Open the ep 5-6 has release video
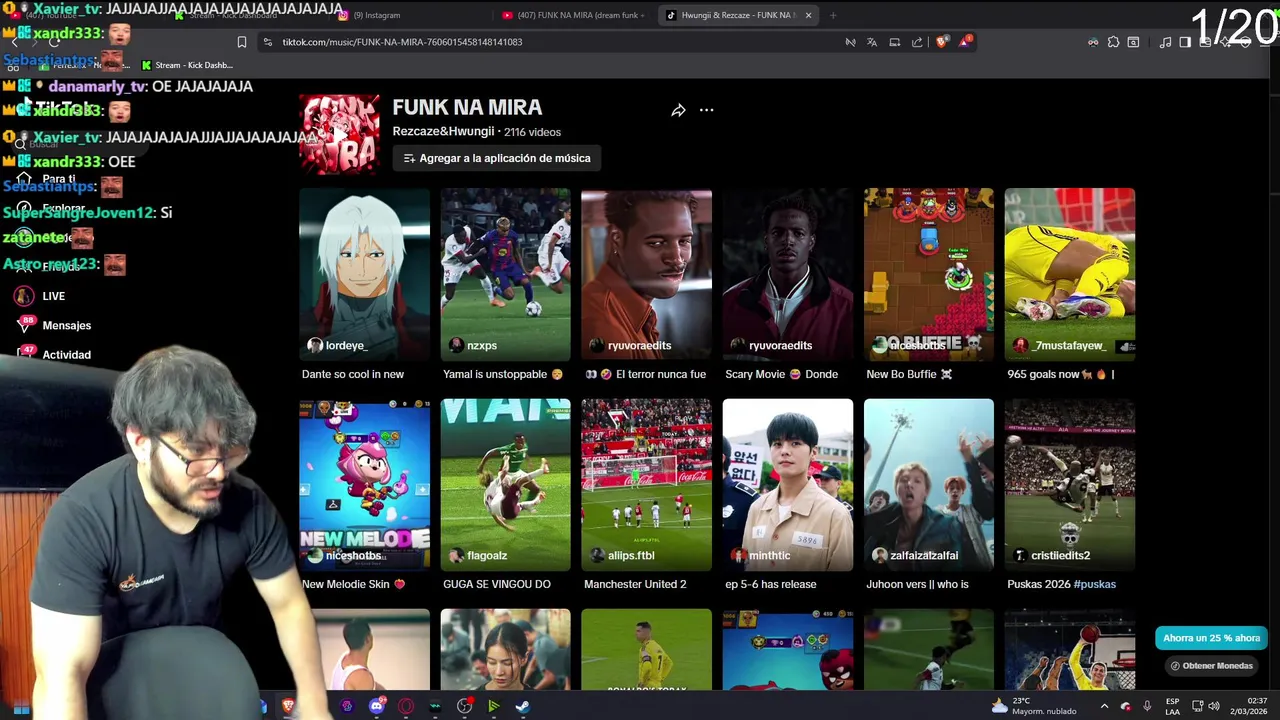1280x720 pixels. pos(788,484)
